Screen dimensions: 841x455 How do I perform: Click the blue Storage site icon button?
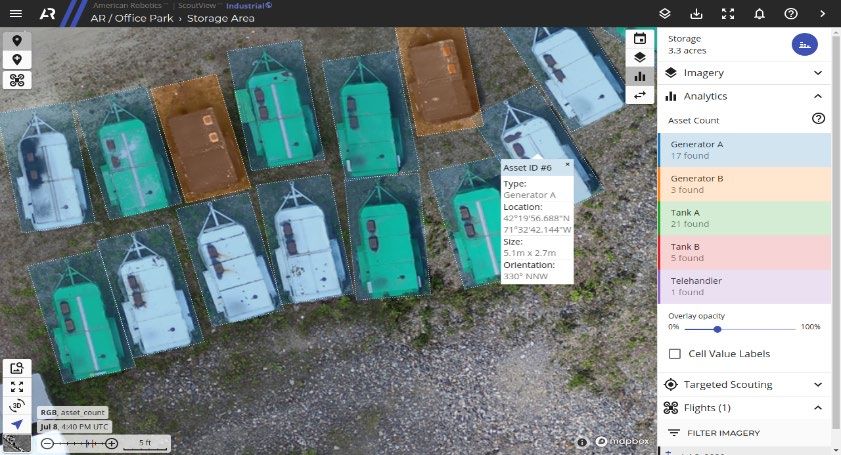coord(804,44)
